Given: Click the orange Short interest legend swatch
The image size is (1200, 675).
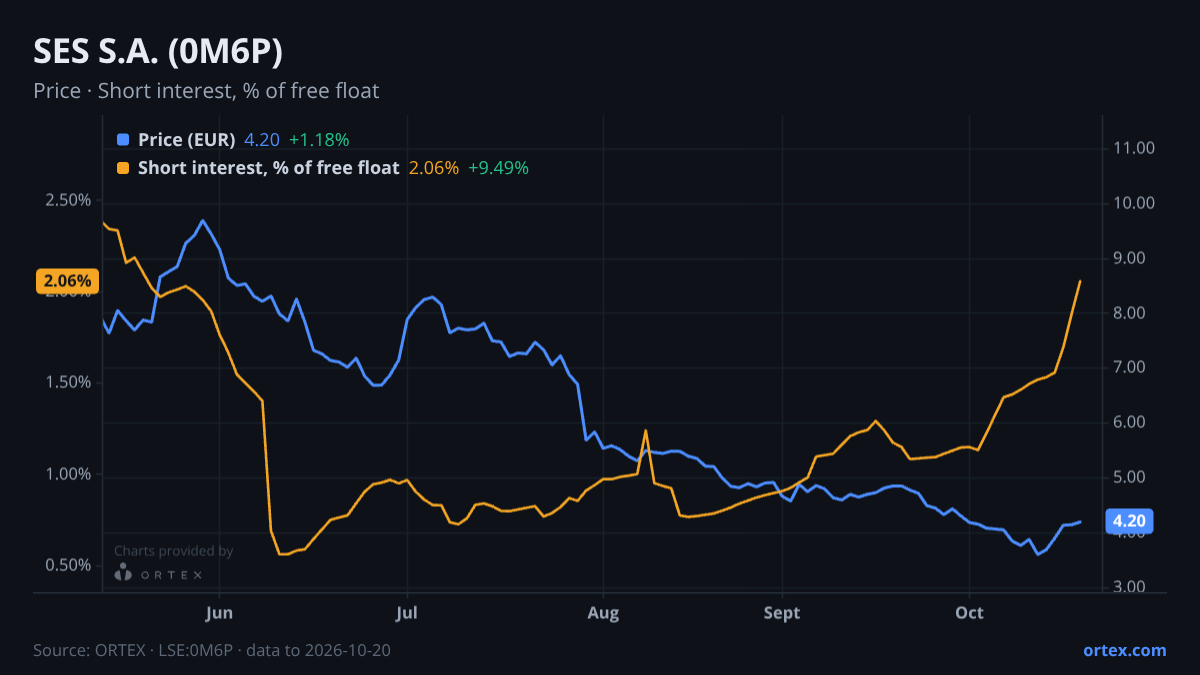Looking at the screenshot, I should pos(123,168).
